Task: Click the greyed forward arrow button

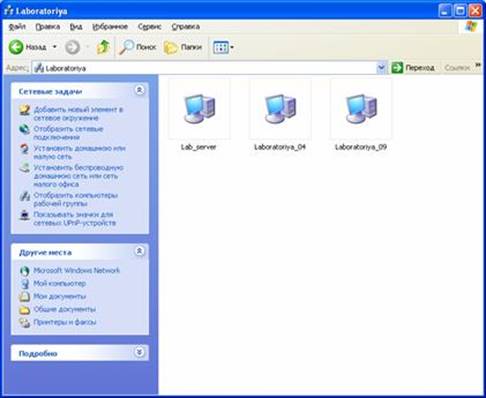Action: tap(72, 47)
